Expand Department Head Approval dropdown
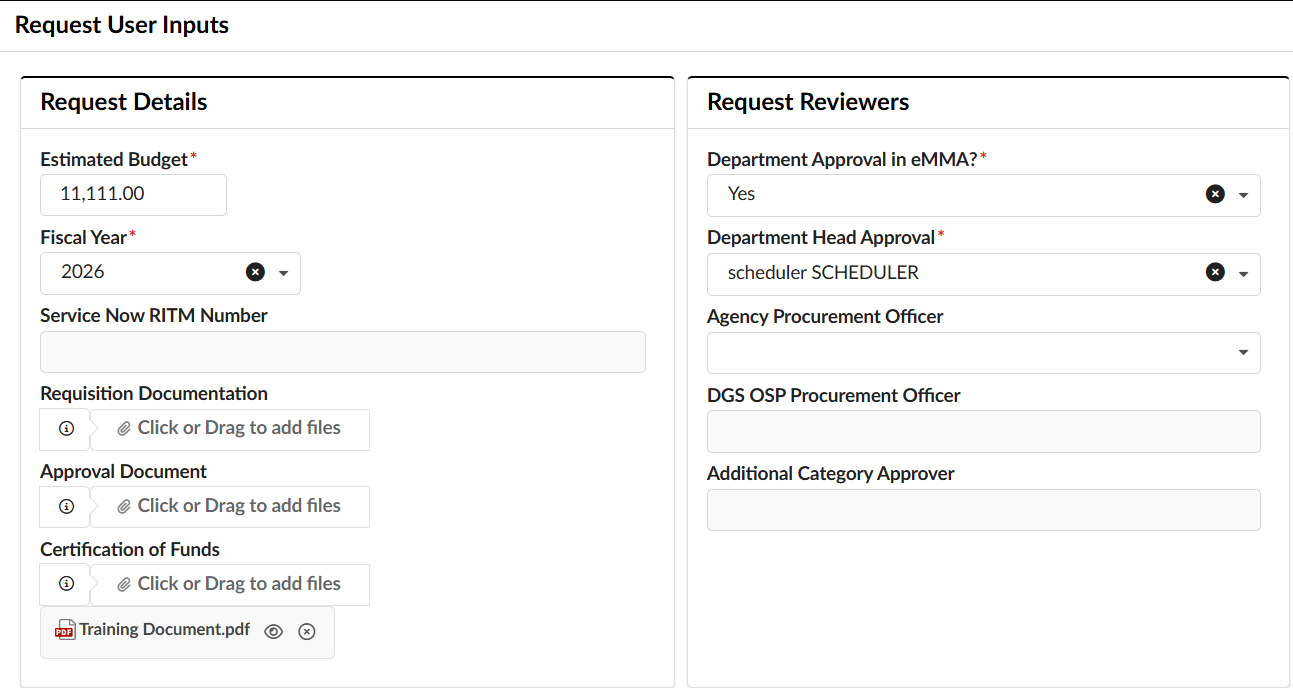This screenshot has width=1293, height=688. pyautogui.click(x=1243, y=273)
